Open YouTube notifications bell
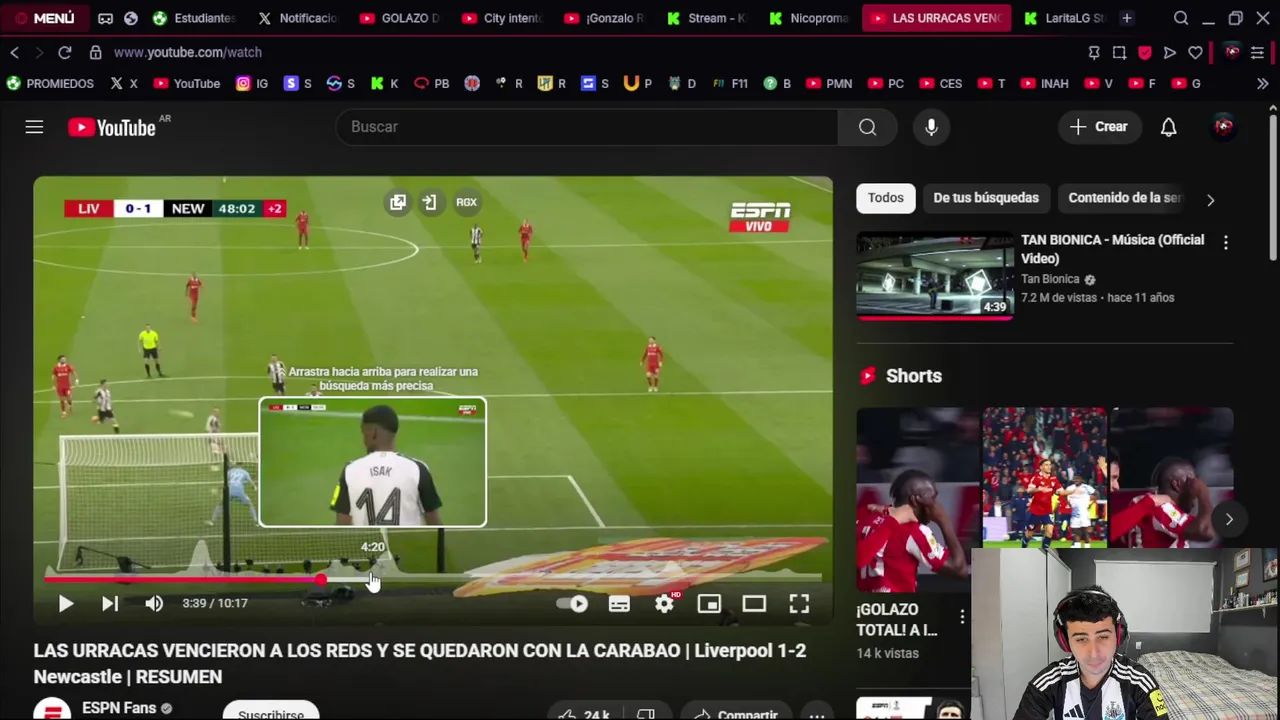The width and height of the screenshot is (1280, 720). (x=1168, y=127)
